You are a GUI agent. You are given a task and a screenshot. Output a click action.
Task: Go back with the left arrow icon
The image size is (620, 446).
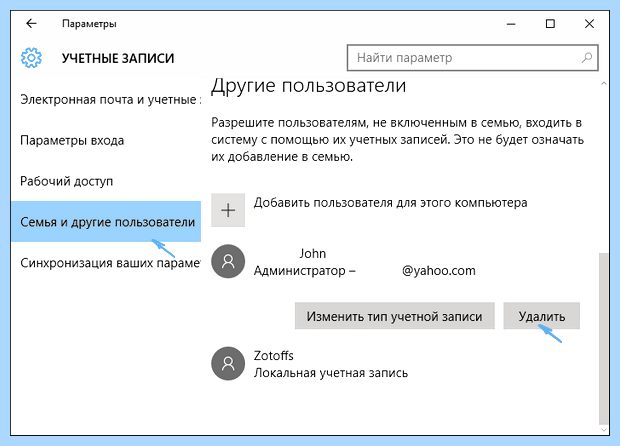31,24
